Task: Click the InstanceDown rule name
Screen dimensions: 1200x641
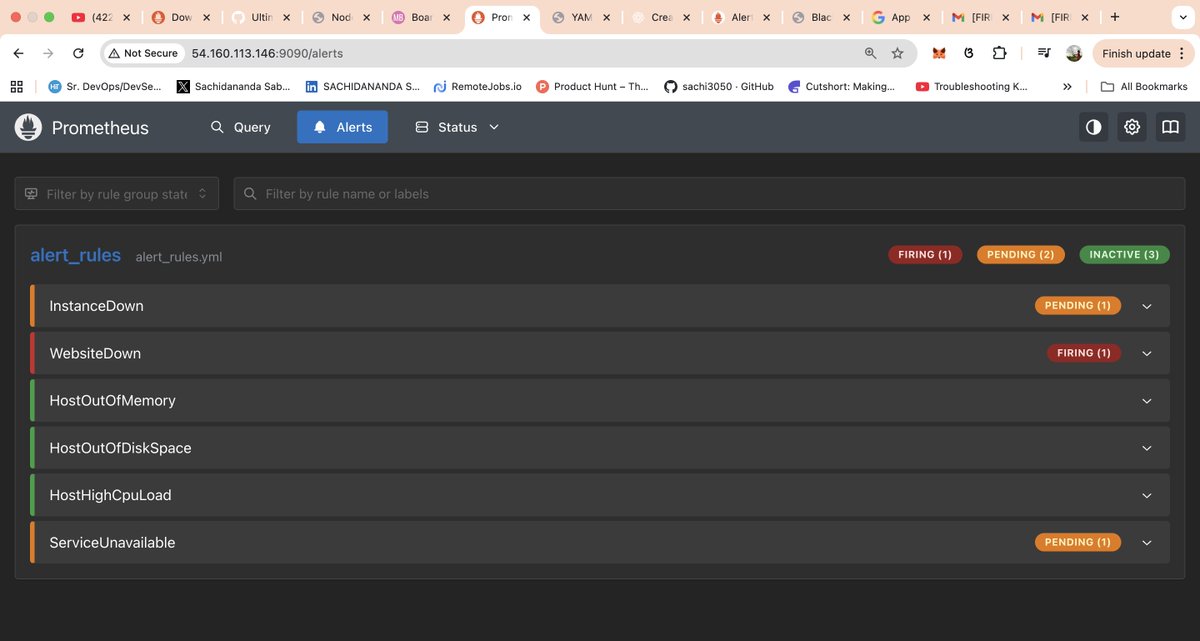Action: point(96,306)
